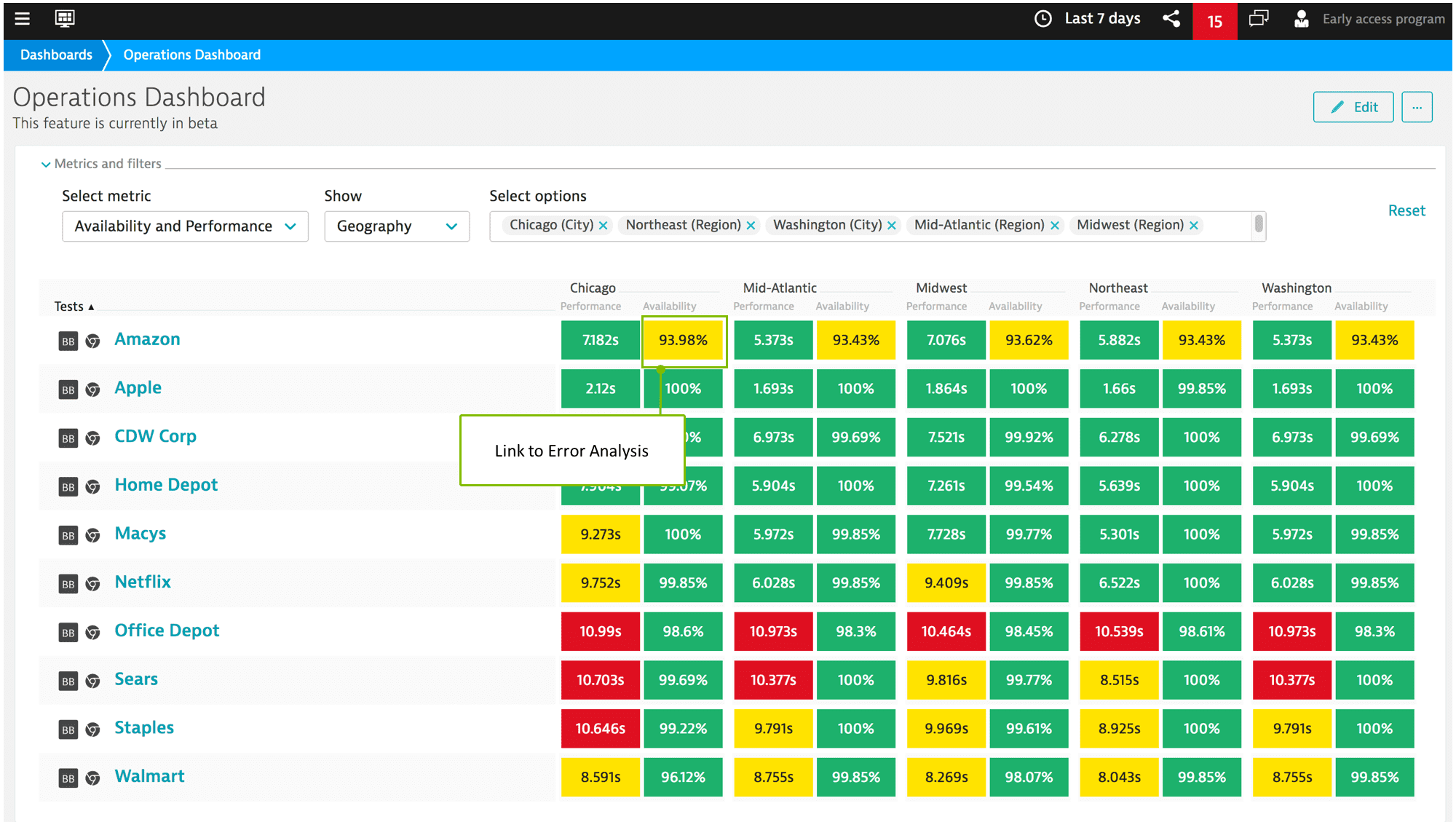The width and height of the screenshot is (1456, 822).
Task: Click the BB badge icon beside Apple
Action: pyautogui.click(x=68, y=390)
